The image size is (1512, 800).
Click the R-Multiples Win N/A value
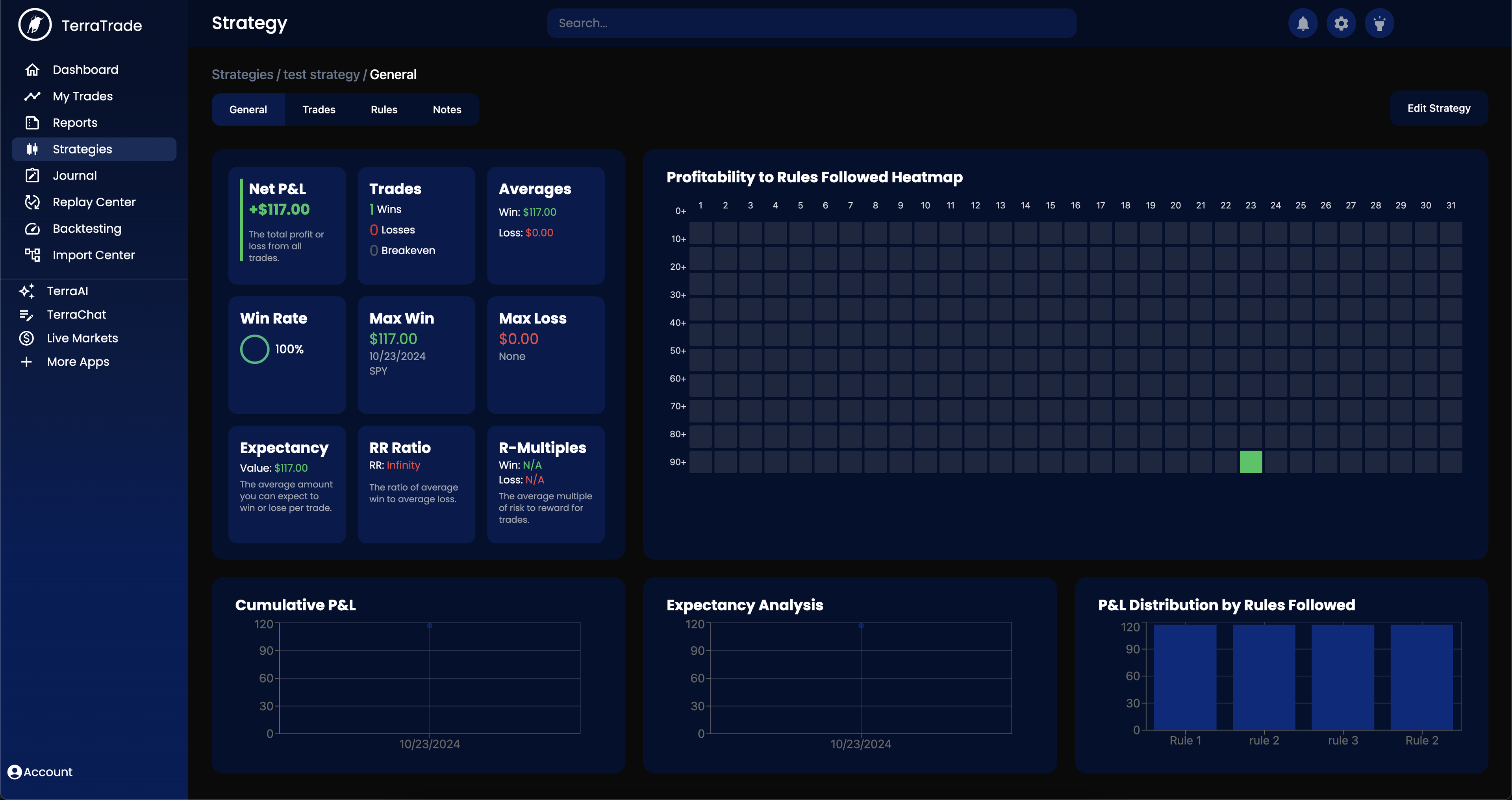532,465
